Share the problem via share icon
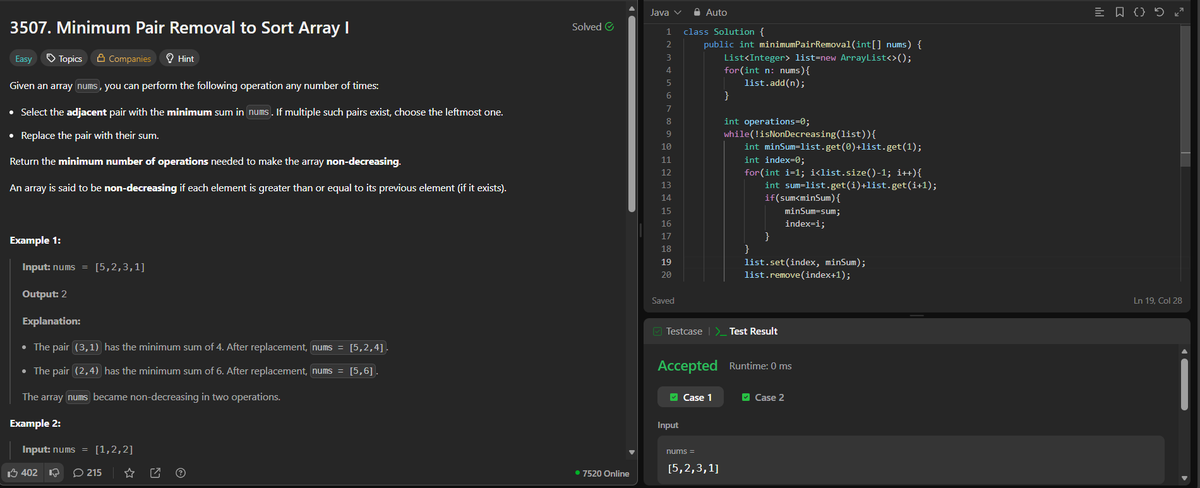The height and width of the screenshot is (488, 1200). pos(155,473)
